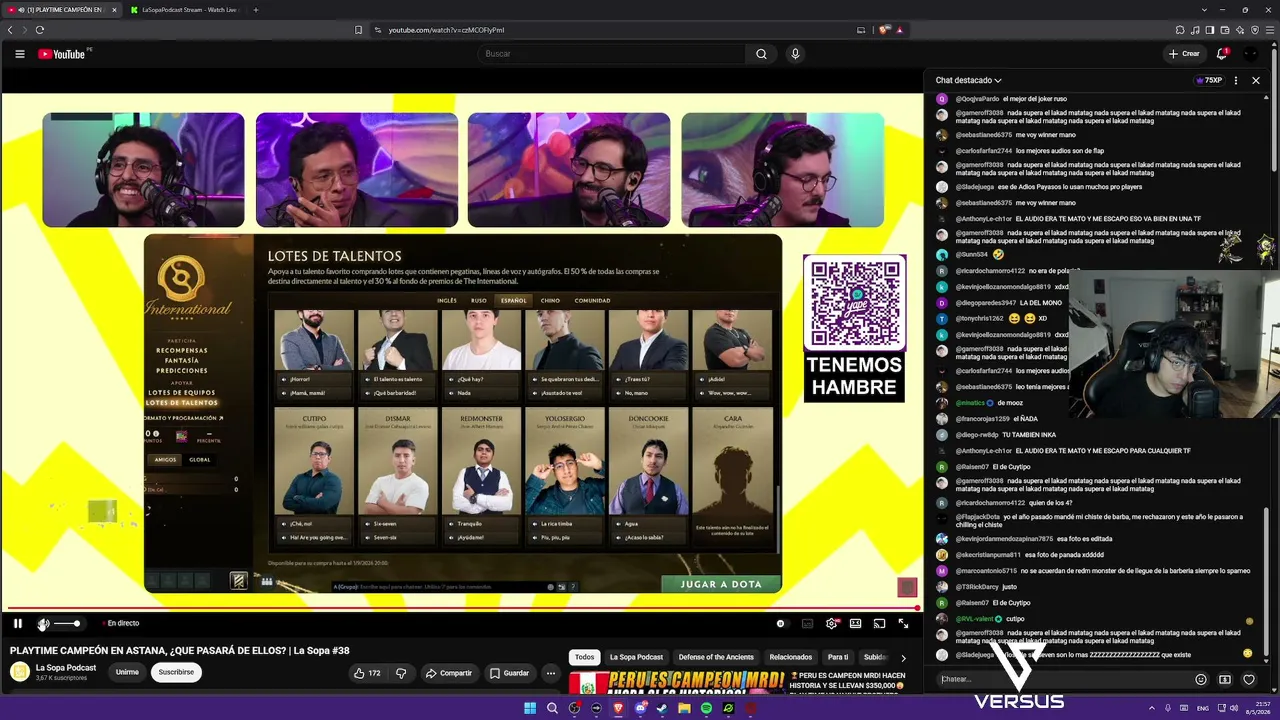Dislike the video
This screenshot has height=720, width=1280.
(x=401, y=673)
